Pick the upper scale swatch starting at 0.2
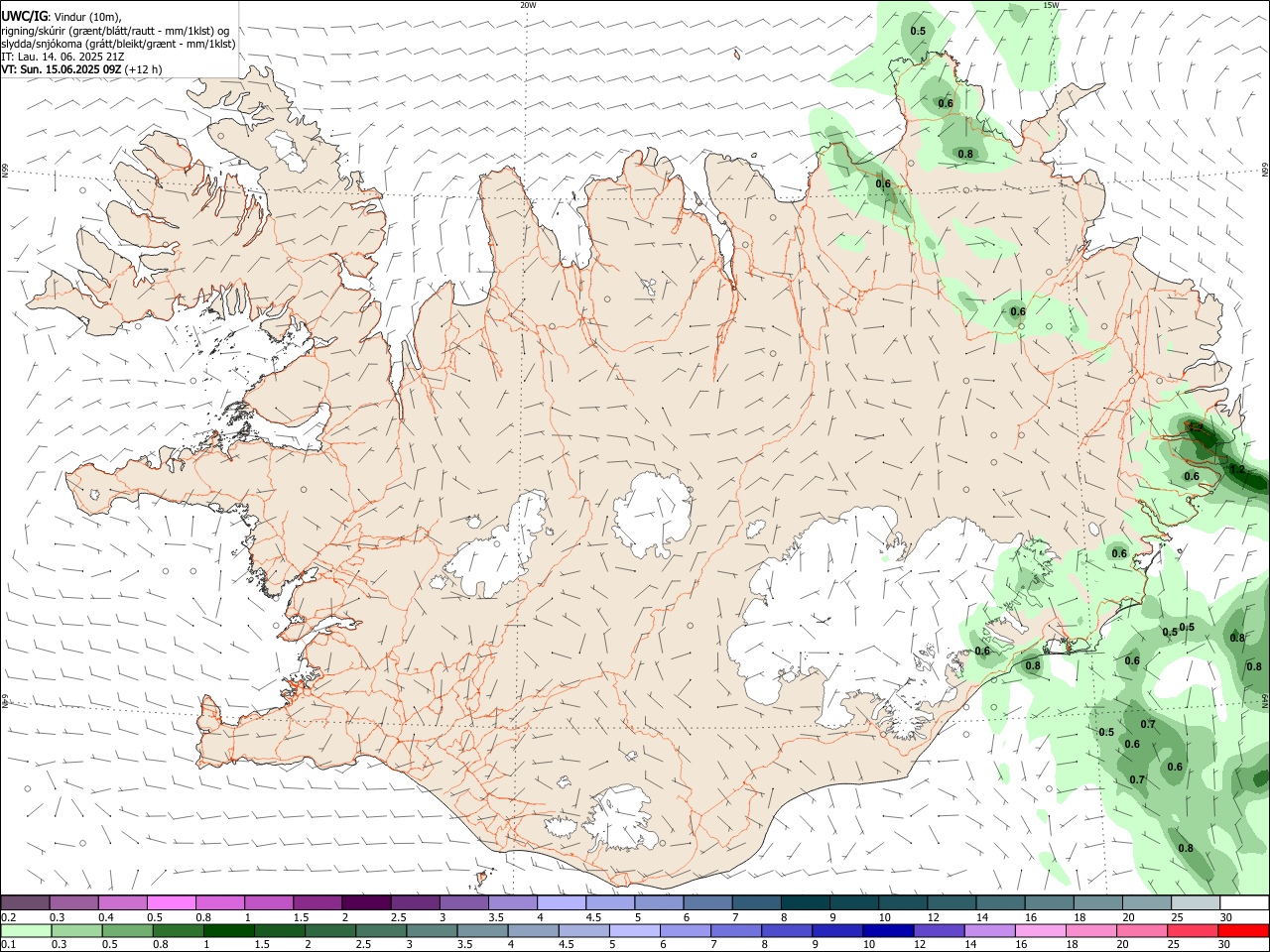The image size is (1270, 952). coord(25,902)
